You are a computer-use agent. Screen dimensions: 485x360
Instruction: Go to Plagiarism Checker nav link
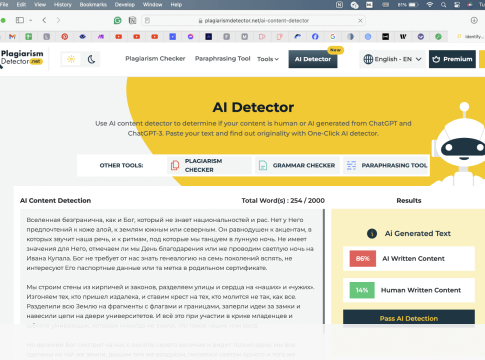click(x=155, y=59)
